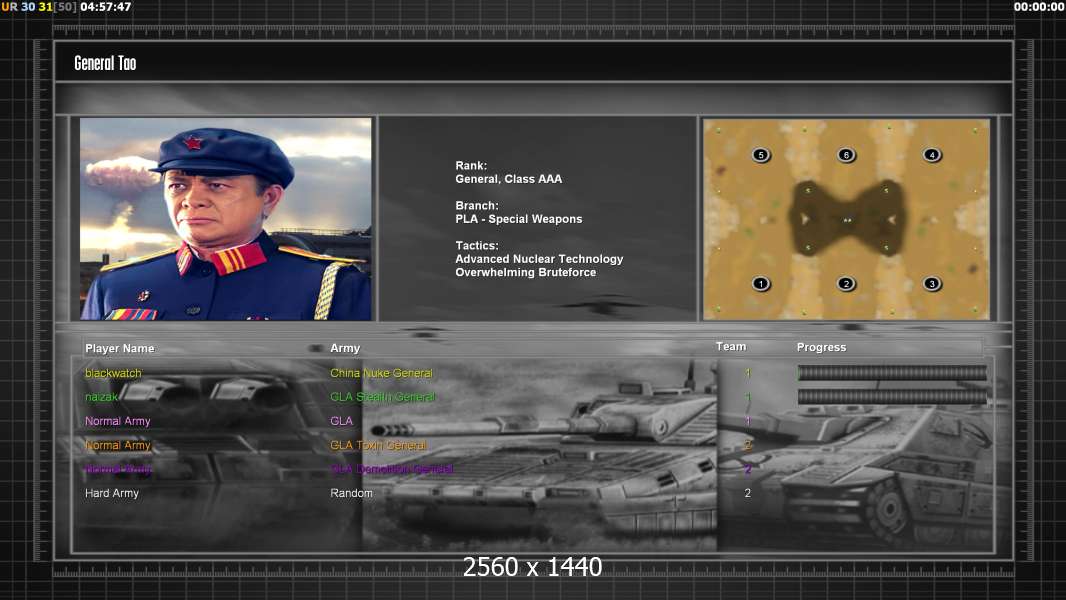Click the Team column header
This screenshot has height=600, width=1066.
pos(731,346)
